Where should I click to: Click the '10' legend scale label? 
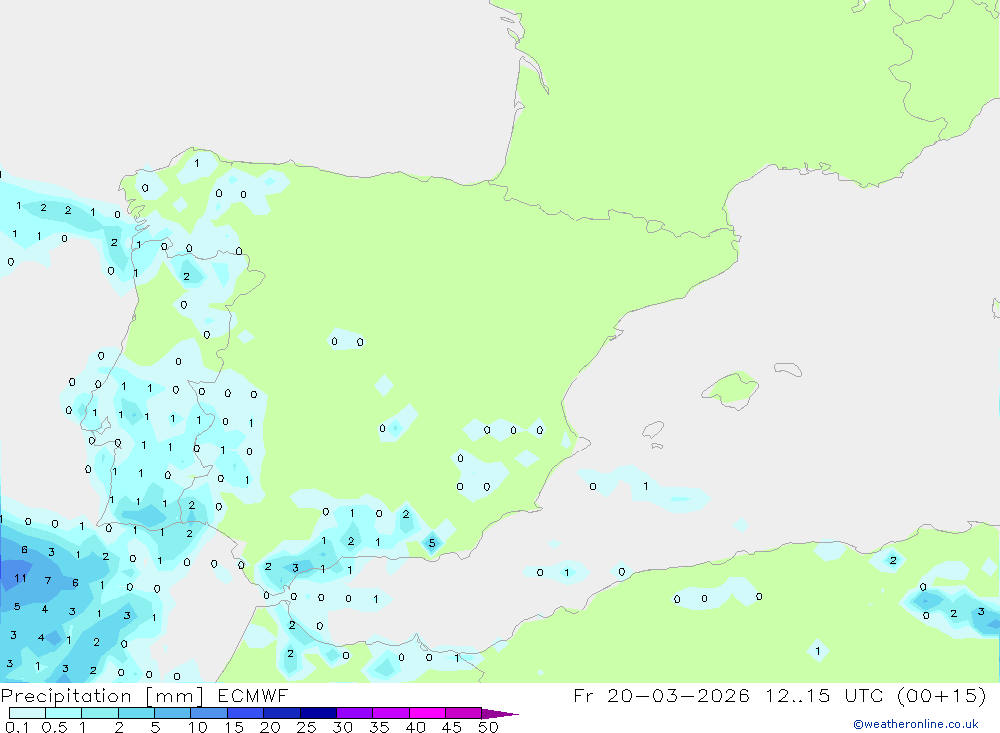[x=198, y=727]
